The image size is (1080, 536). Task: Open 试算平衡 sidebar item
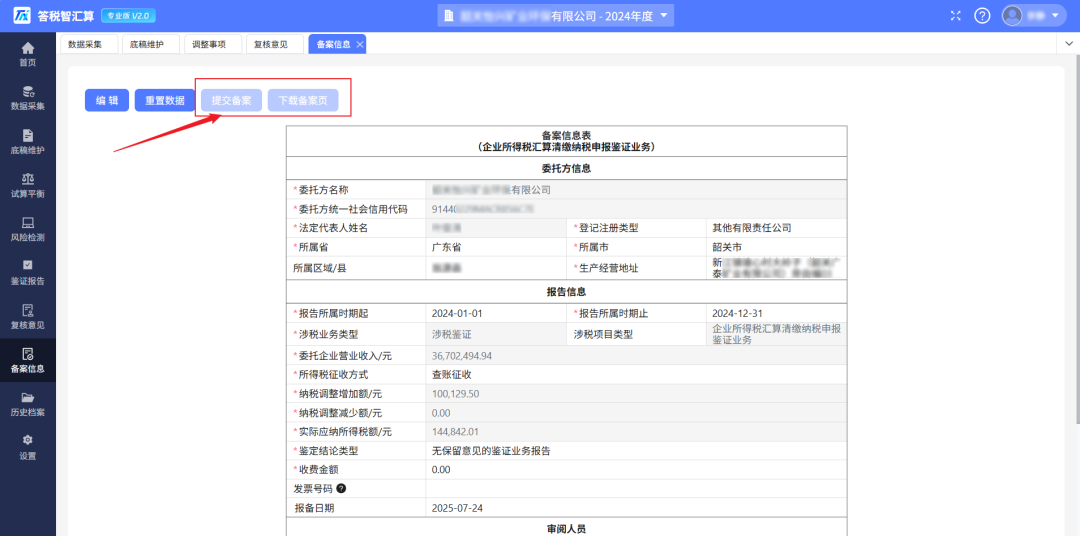(x=28, y=186)
